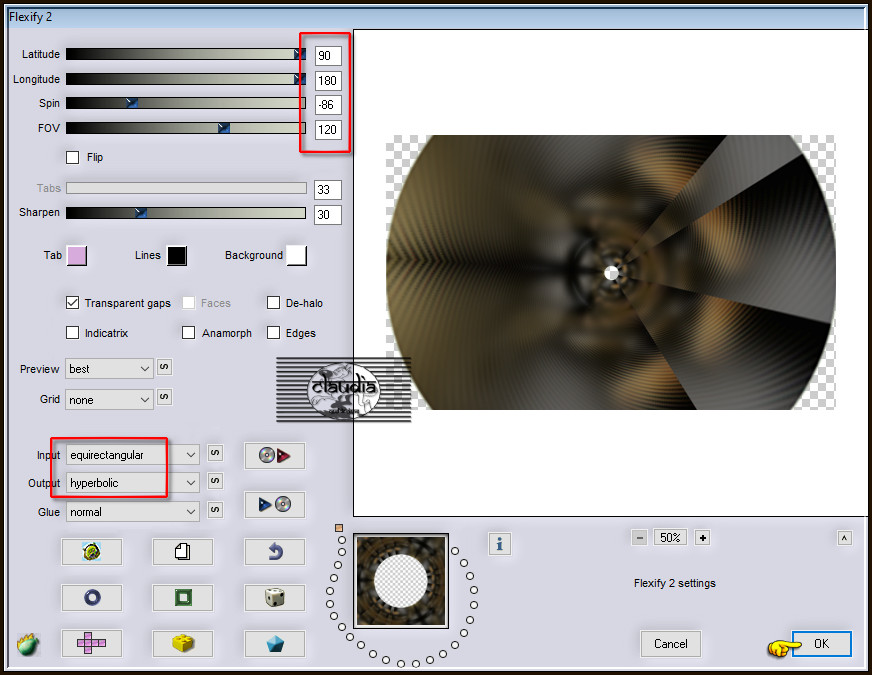Screen dimensions: 872x675
Task: Click the flaming globe icon
Action: [28, 644]
